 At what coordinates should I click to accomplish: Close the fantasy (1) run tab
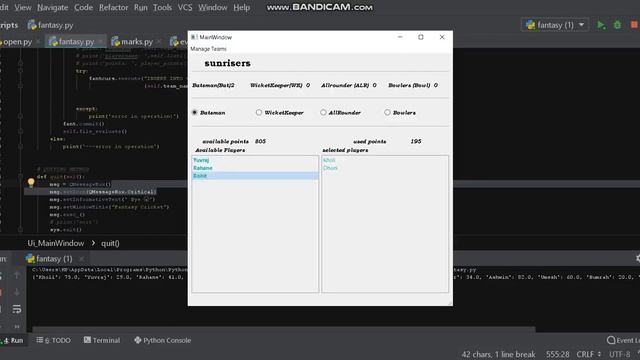click(x=82, y=259)
